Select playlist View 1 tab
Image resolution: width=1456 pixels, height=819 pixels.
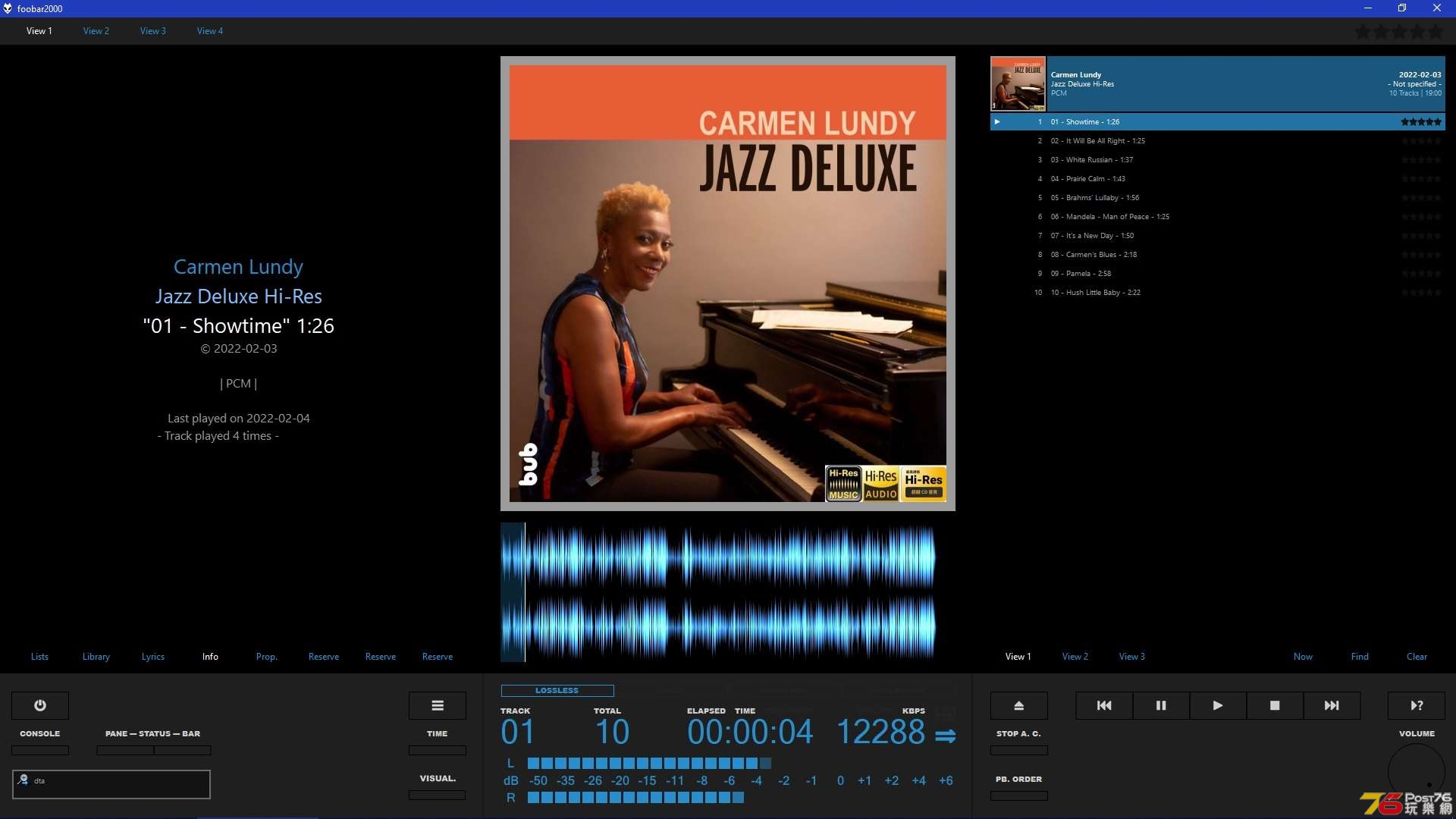tap(1018, 657)
